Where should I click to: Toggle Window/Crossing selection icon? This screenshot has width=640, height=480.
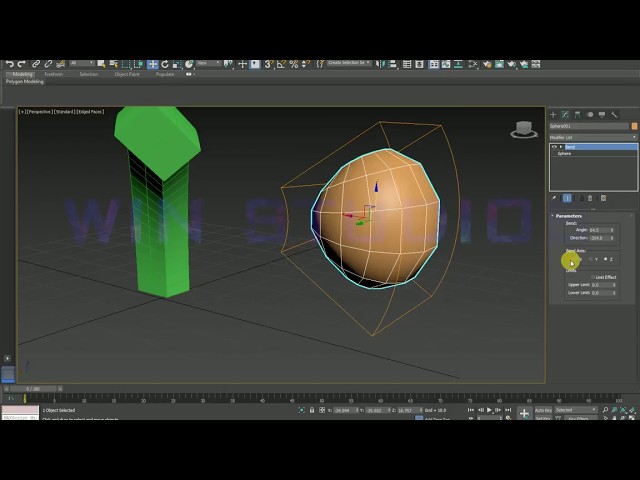pyautogui.click(x=138, y=64)
